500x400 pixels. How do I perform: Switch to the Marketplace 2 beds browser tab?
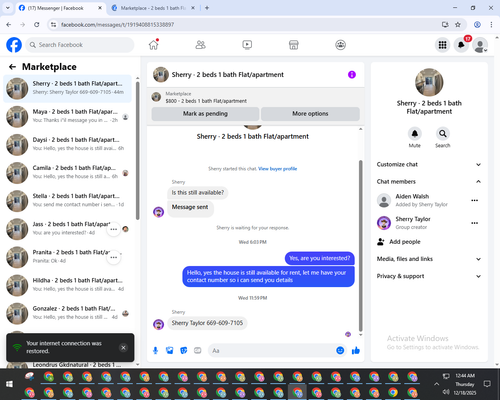153,8
